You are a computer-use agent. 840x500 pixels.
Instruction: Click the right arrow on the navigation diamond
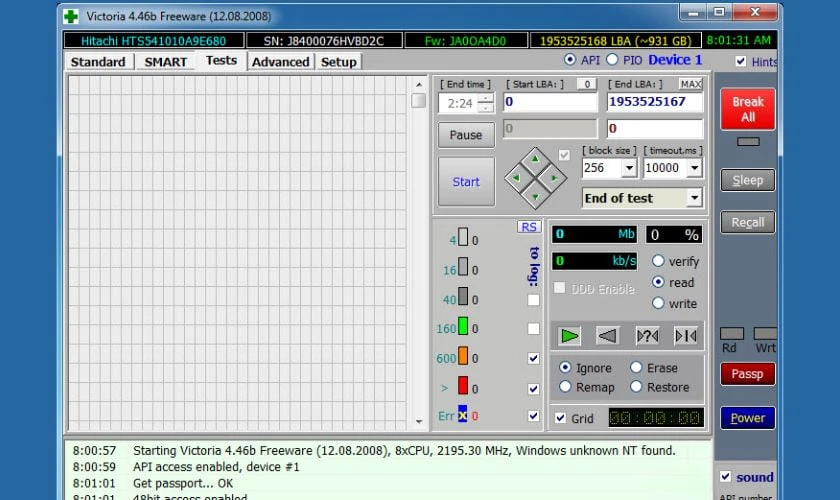point(554,178)
